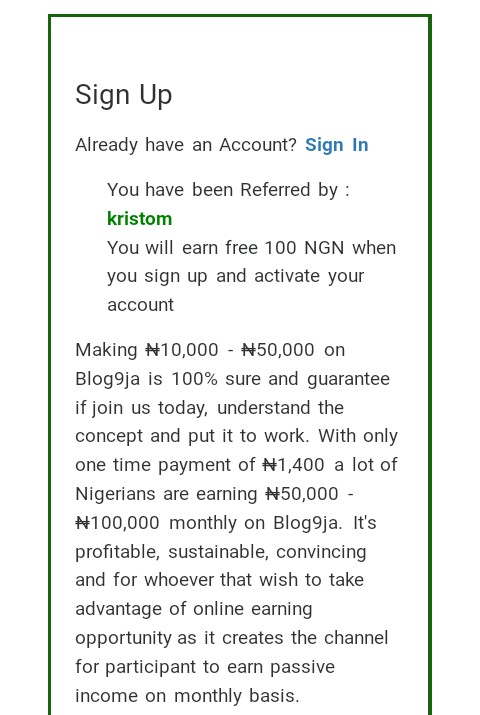Viewport: 480px width, 715px height.
Task: Click the word 'Nigerians' in the paragraph
Action: coord(115,494)
